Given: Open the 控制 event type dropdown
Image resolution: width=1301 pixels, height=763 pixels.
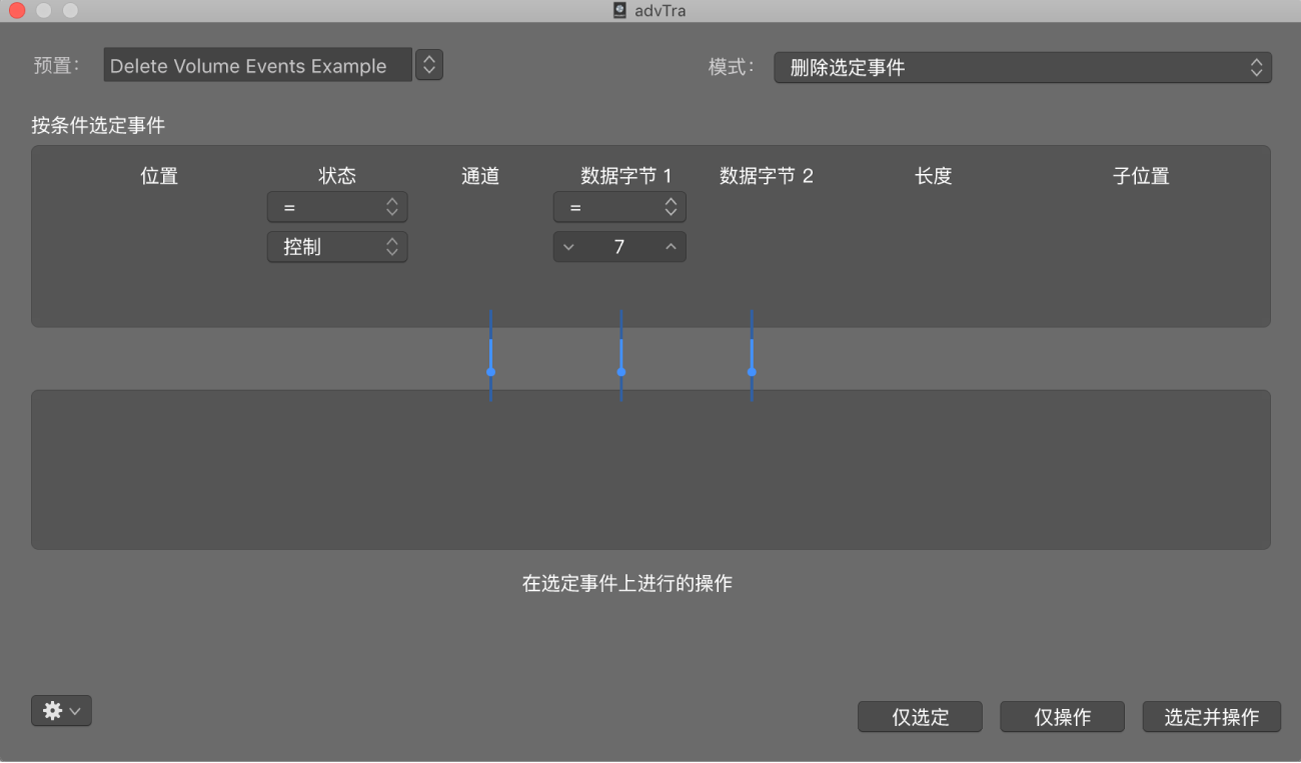Looking at the screenshot, I should coord(337,247).
